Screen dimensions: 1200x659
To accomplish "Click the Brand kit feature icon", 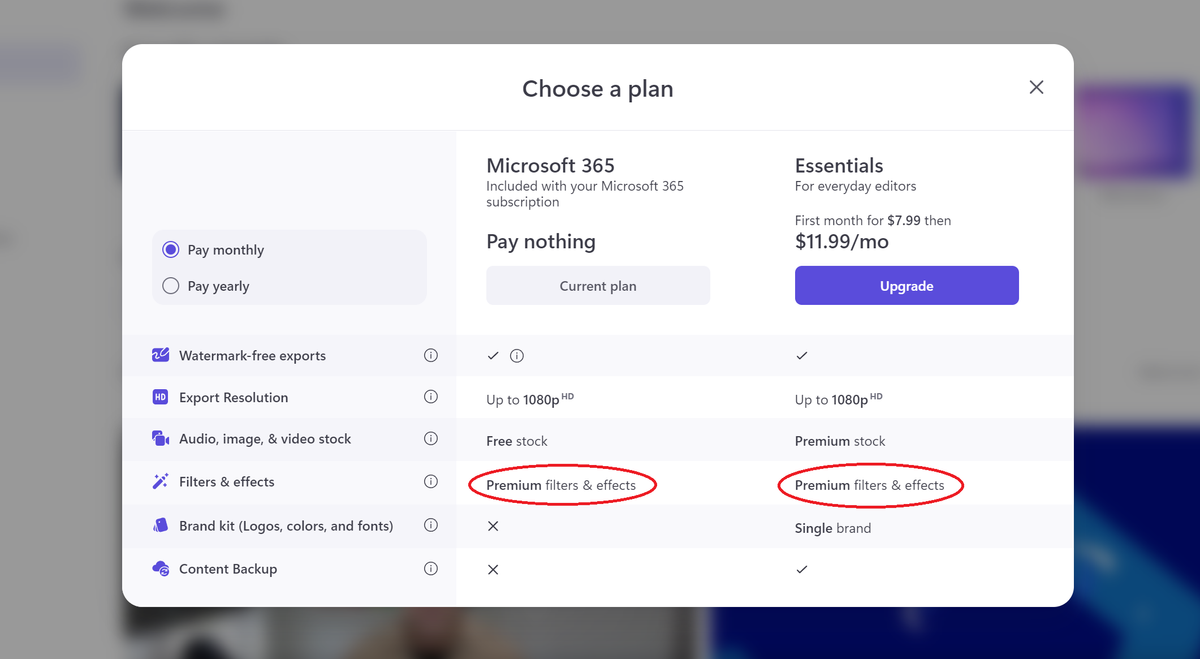I will point(160,525).
